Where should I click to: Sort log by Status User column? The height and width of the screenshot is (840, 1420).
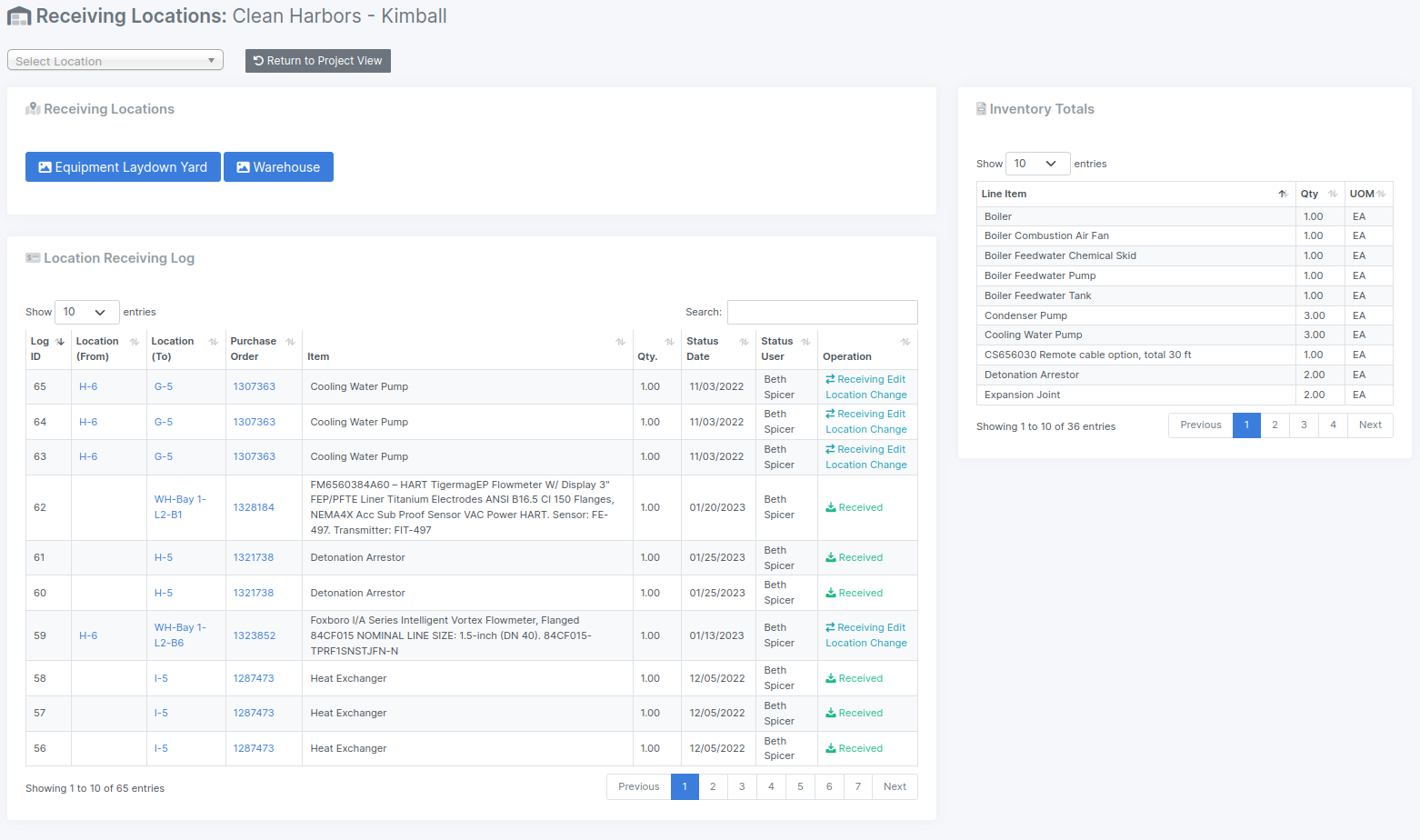tap(805, 342)
